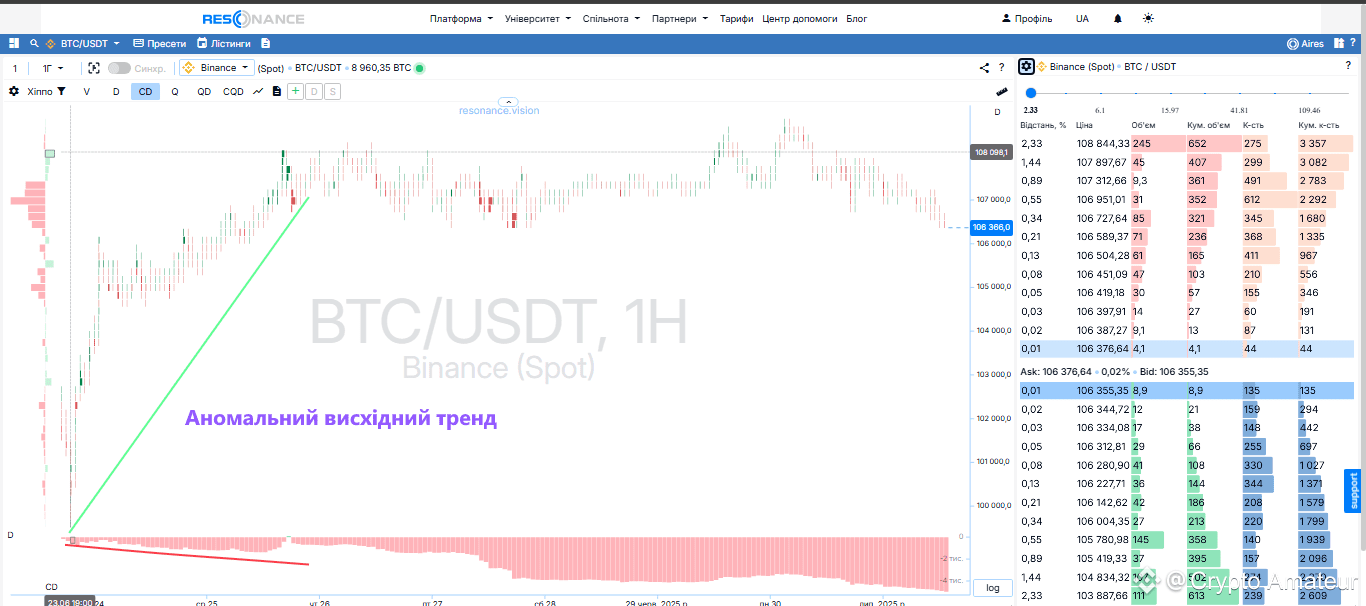
Task: Open Партнери menu
Action: (680, 18)
